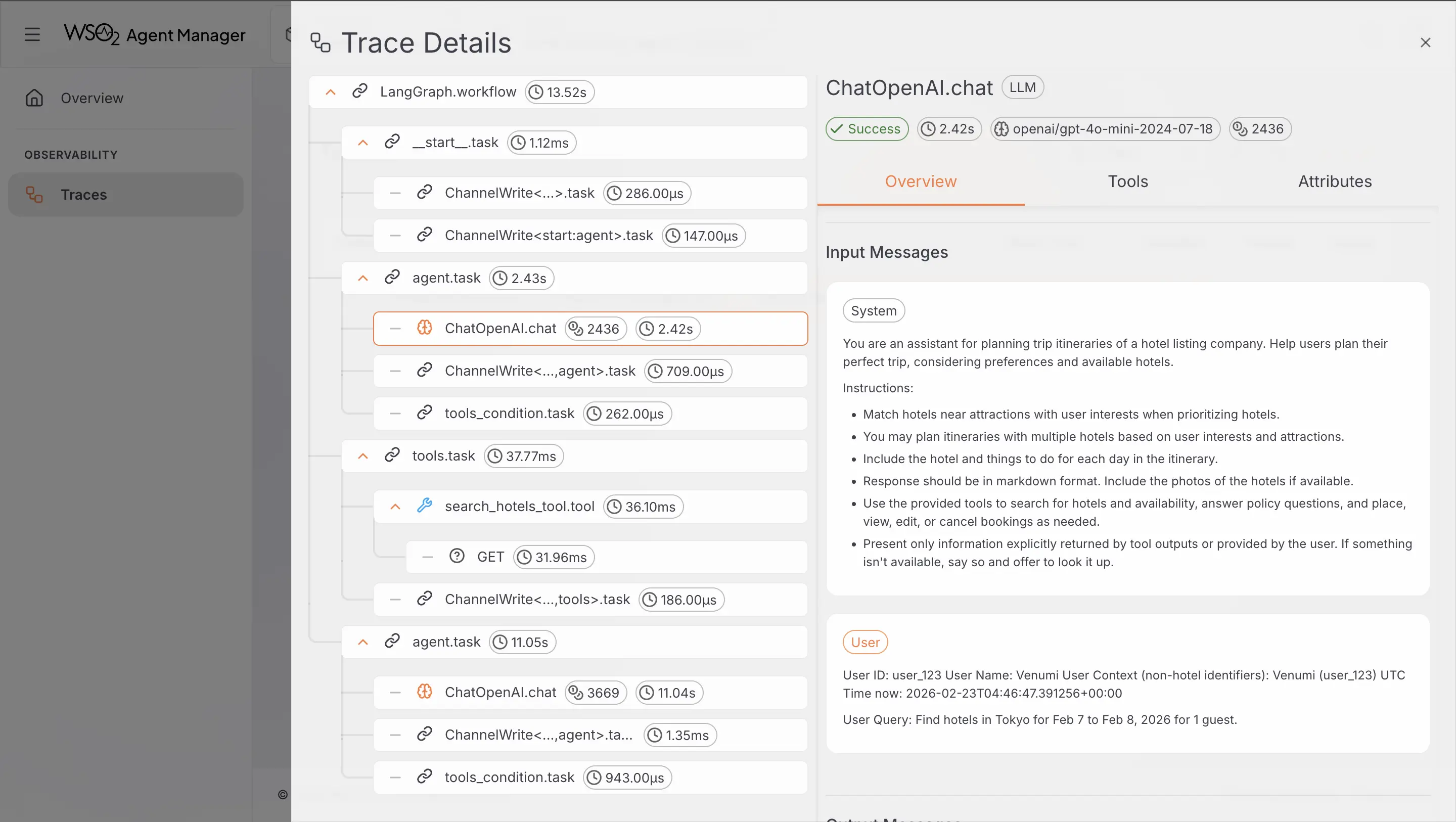
Task: Click the brain icon on the 3669-token ChatOpenAI.chat
Action: click(x=425, y=692)
